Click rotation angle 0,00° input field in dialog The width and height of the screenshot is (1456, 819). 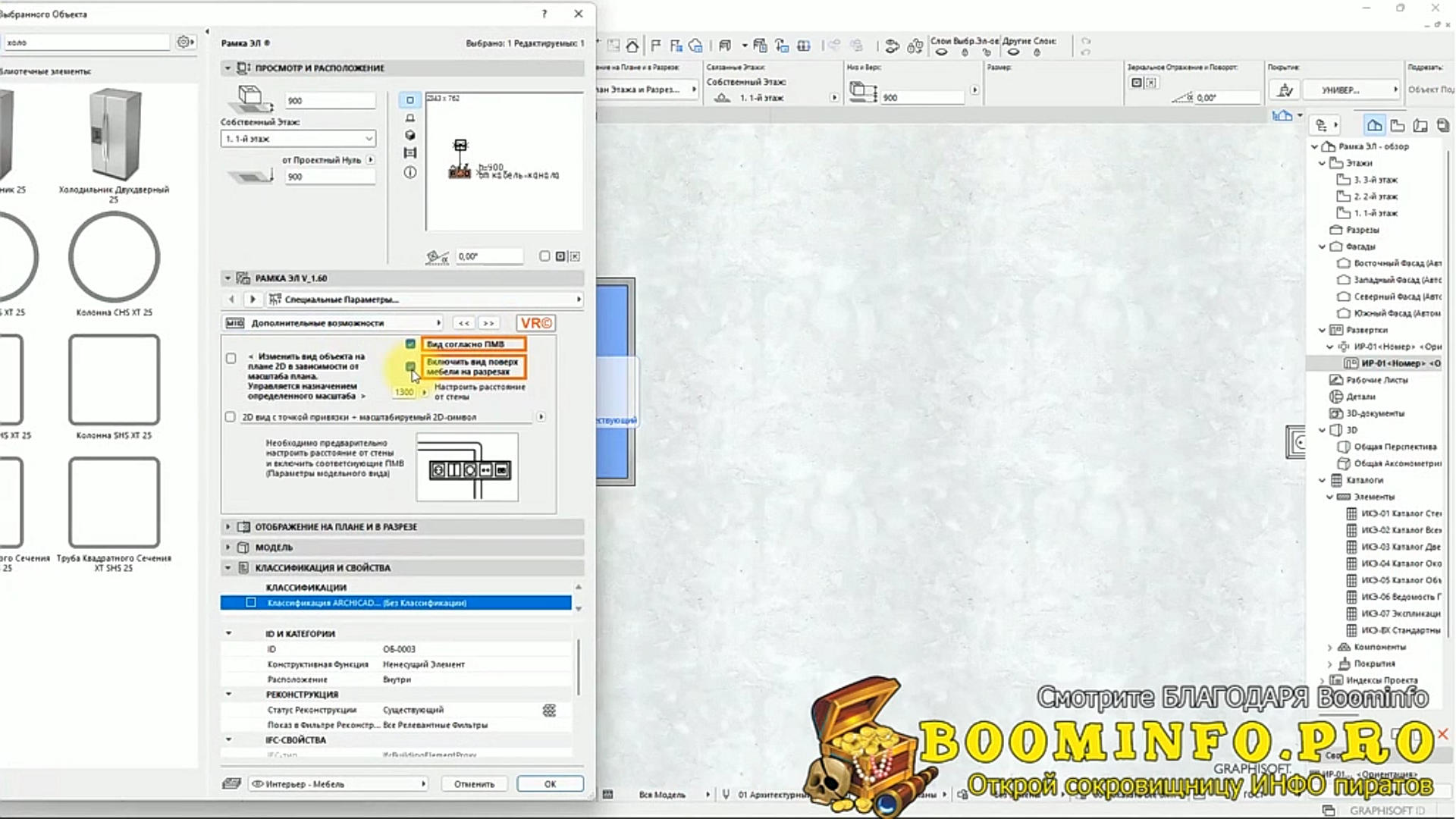point(489,256)
